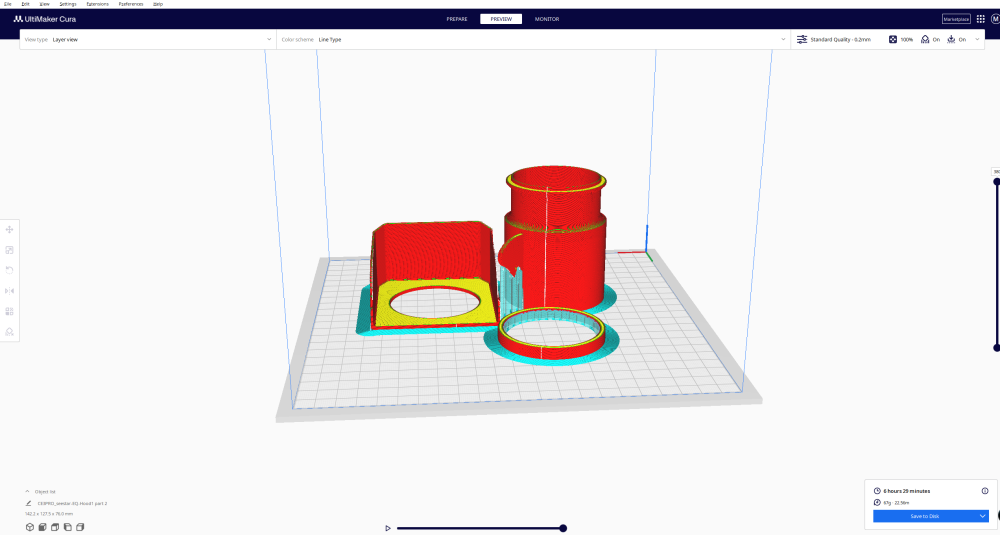Click the Save to Disk button
The image size is (1000, 535).
[x=924, y=516]
